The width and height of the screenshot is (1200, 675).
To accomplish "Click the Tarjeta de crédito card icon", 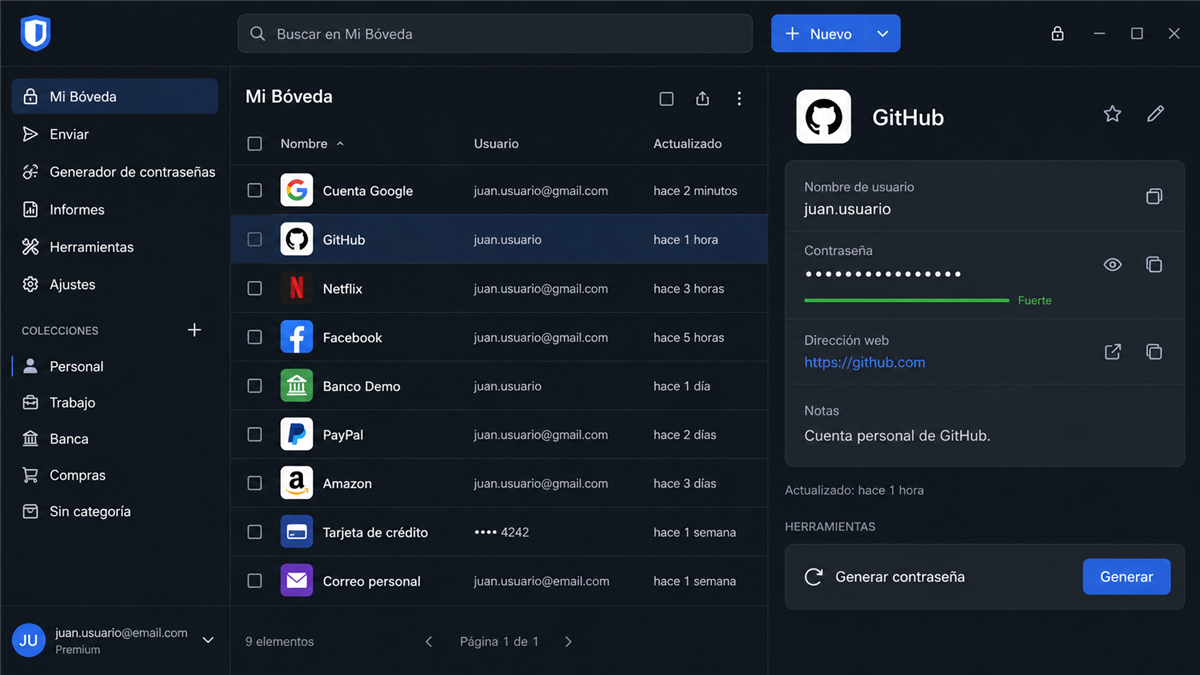I will (296, 532).
